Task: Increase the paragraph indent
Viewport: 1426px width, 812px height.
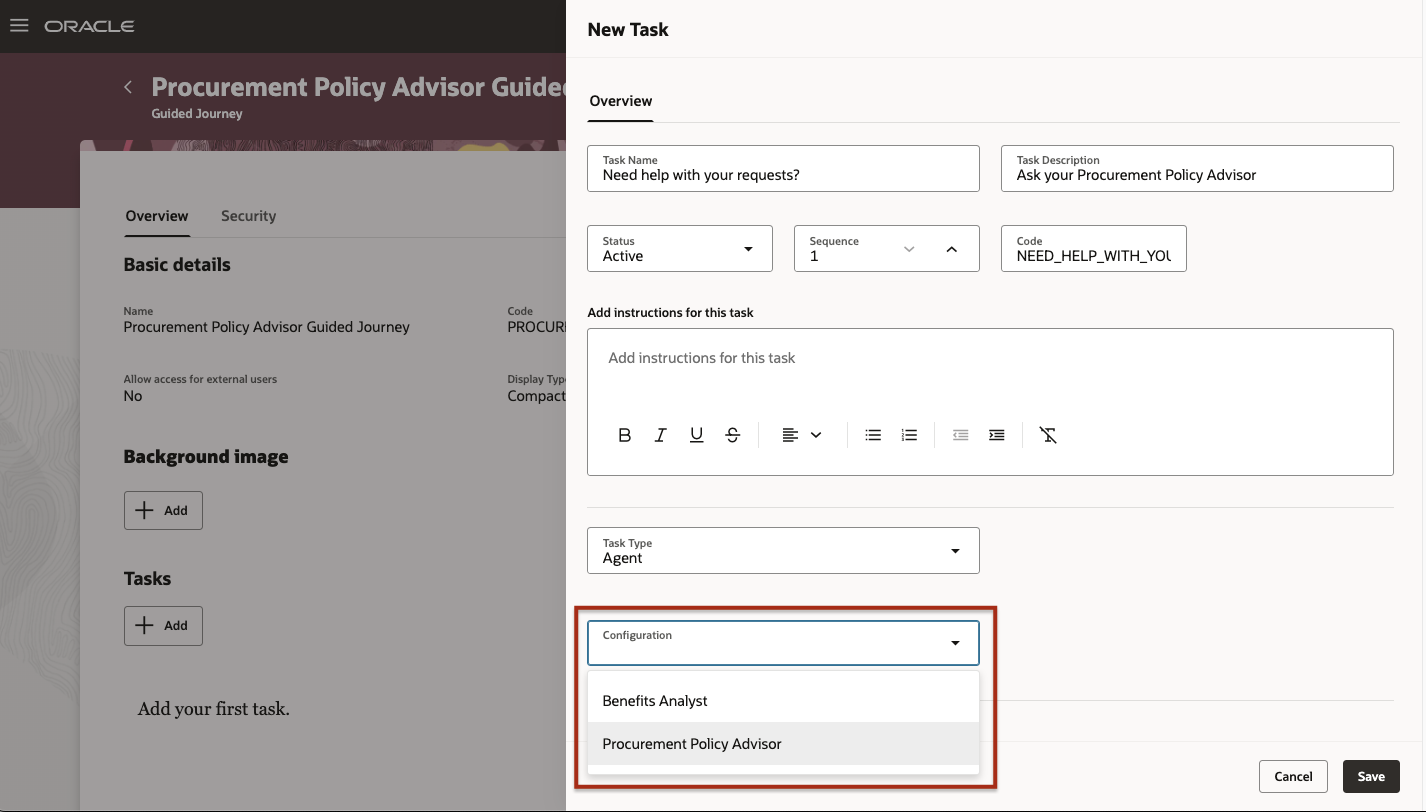Action: tap(996, 435)
